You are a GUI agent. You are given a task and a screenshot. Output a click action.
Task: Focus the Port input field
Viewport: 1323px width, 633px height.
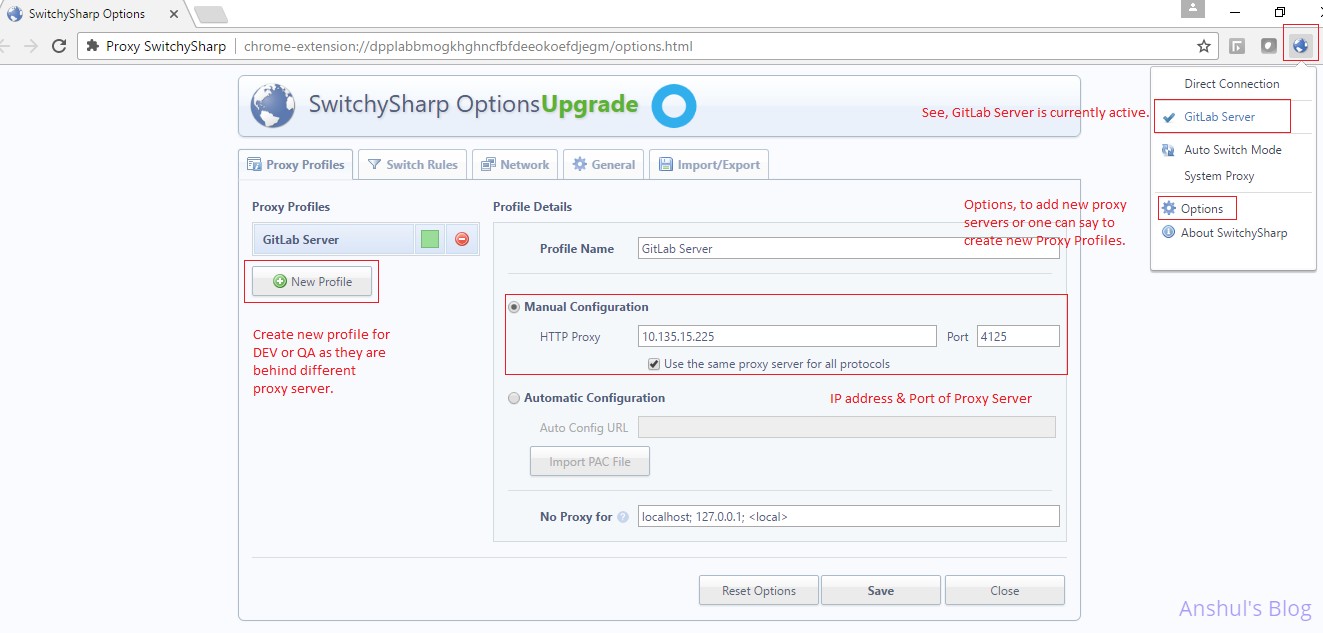(1018, 336)
